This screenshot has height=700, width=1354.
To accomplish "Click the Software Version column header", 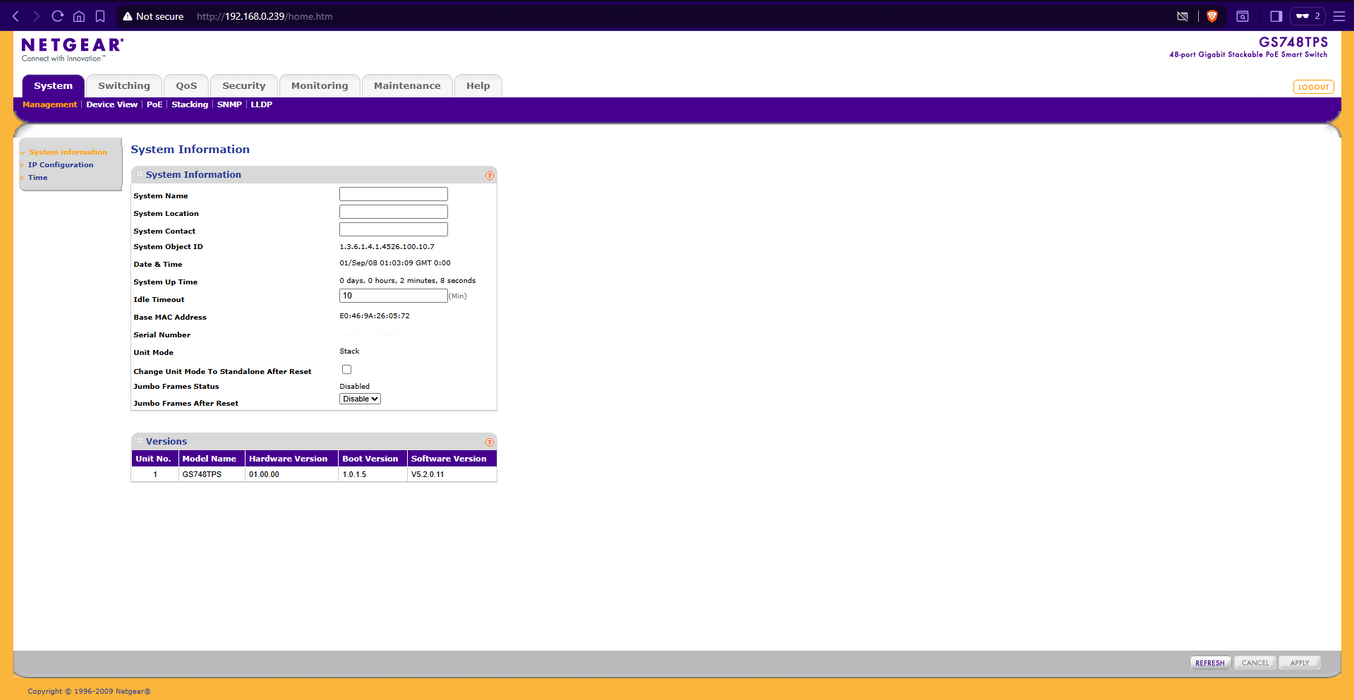I will 452,459.
